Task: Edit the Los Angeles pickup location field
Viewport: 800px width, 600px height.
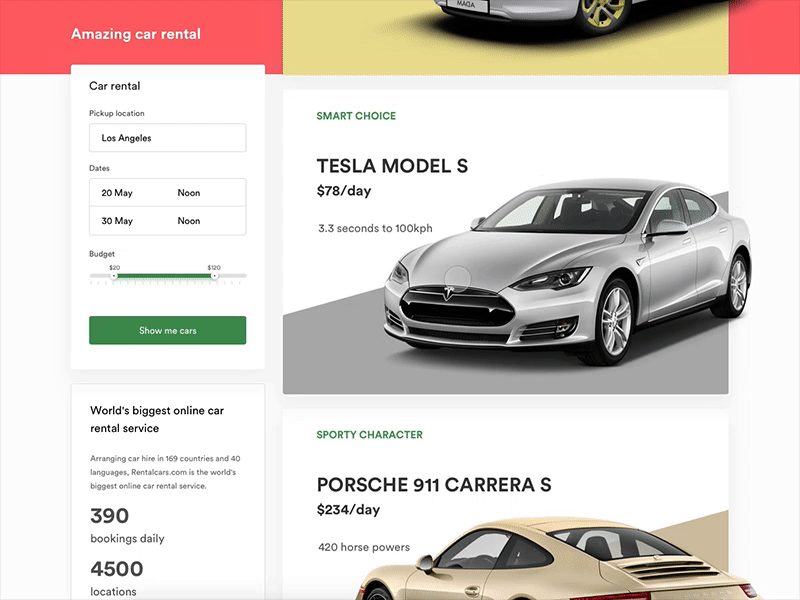Action: pos(167,138)
